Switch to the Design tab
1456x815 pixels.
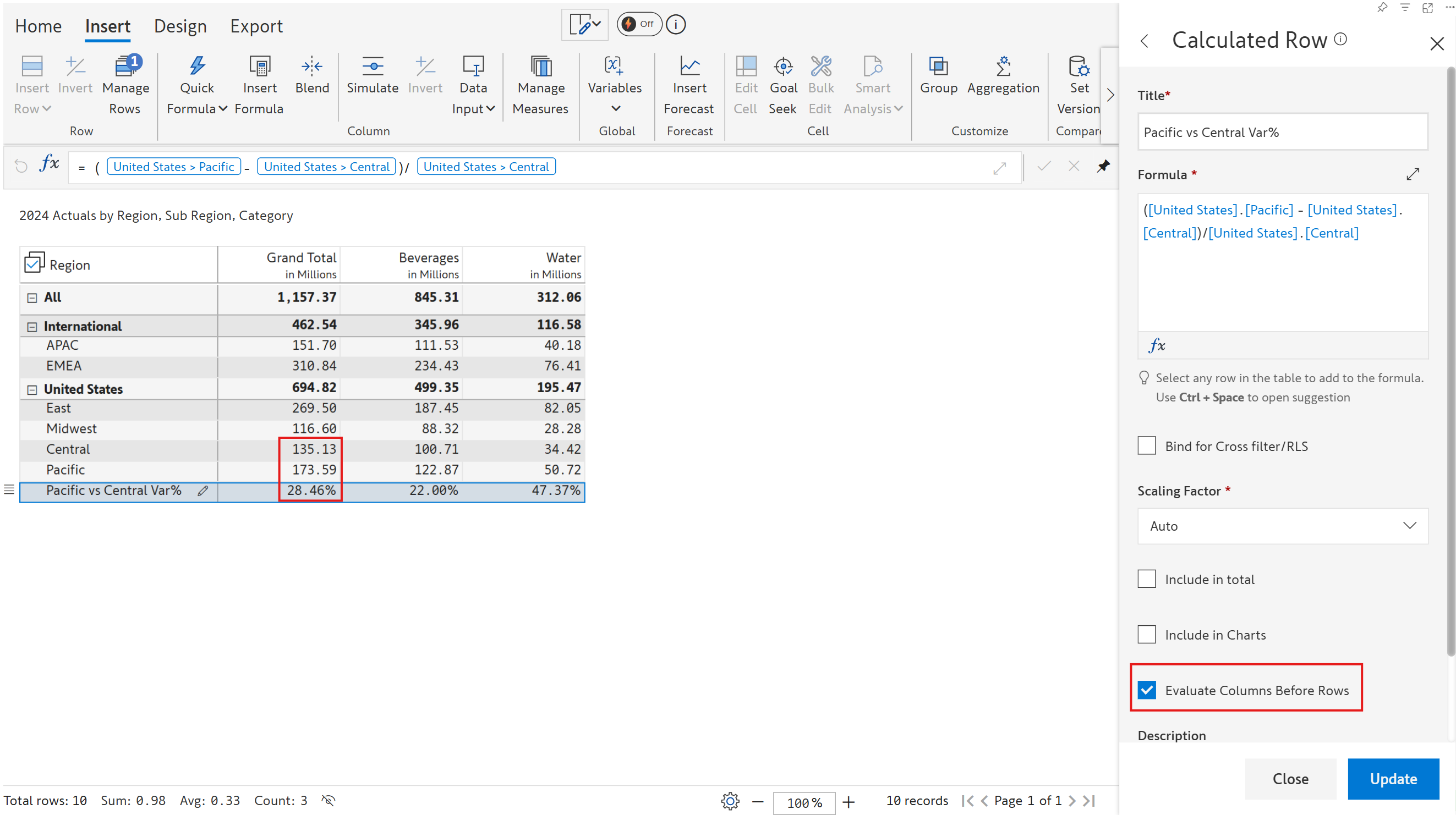point(180,26)
